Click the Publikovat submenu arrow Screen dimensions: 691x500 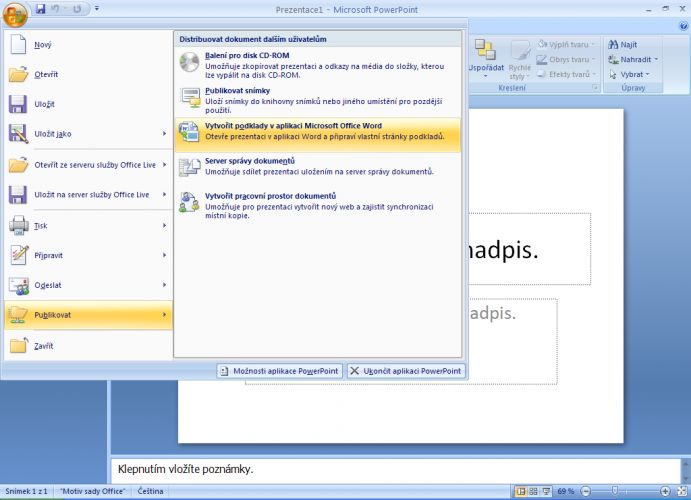click(164, 315)
